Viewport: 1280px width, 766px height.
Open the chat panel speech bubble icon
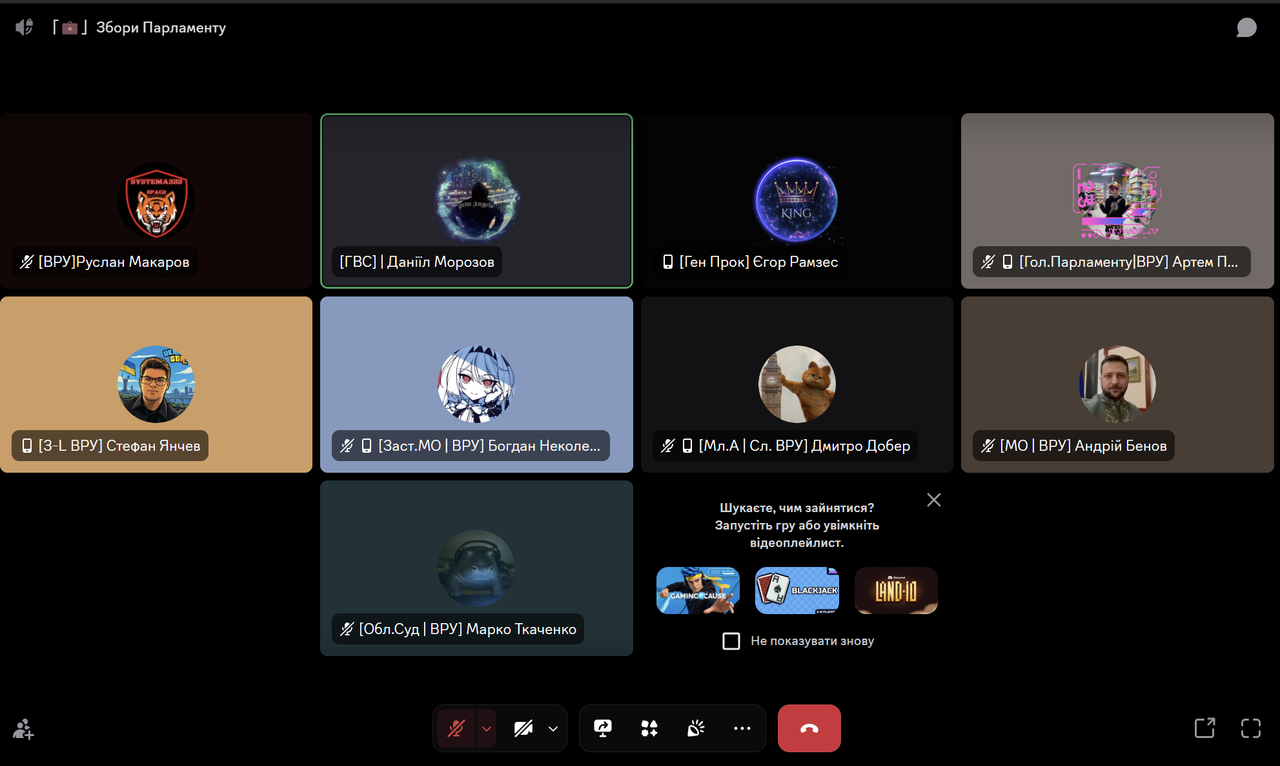pyautogui.click(x=1246, y=27)
